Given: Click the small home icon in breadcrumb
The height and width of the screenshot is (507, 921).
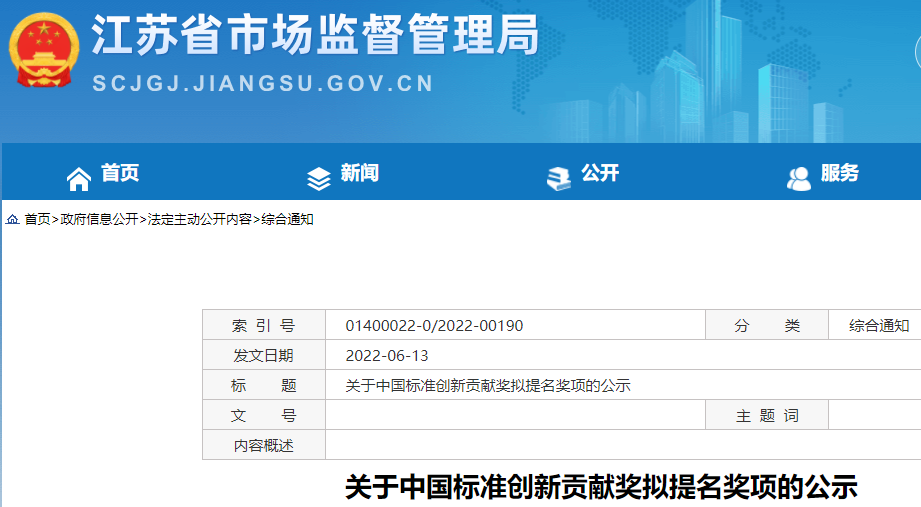Looking at the screenshot, I should 13,219.
